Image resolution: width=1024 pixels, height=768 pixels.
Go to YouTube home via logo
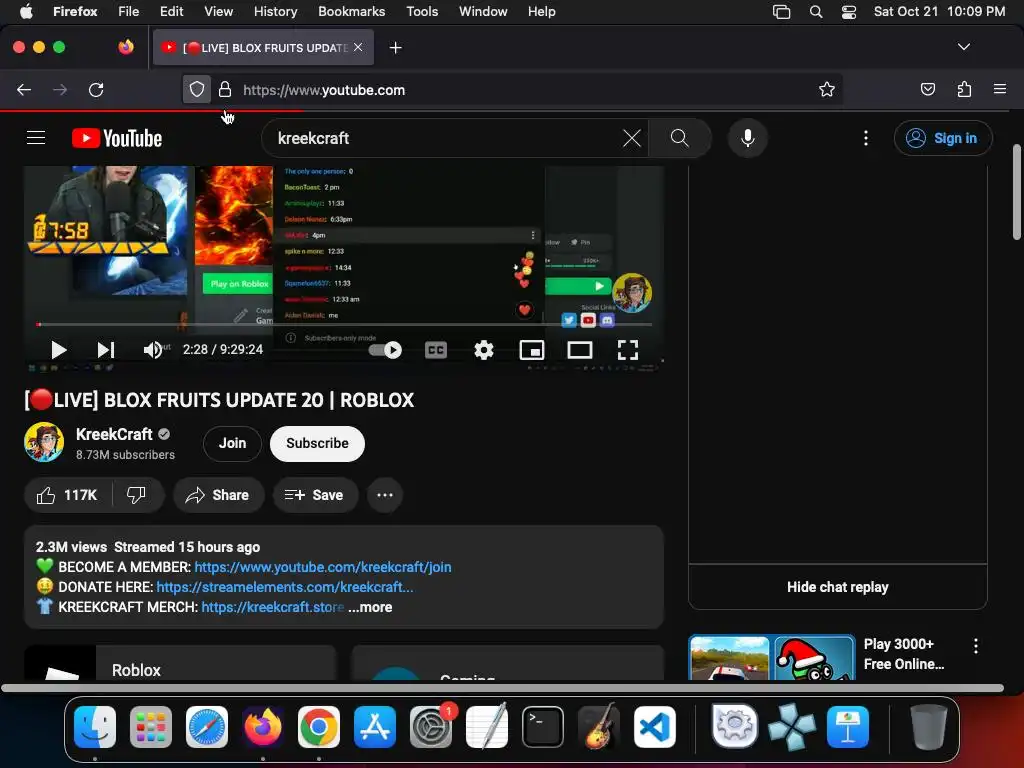[x=117, y=138]
